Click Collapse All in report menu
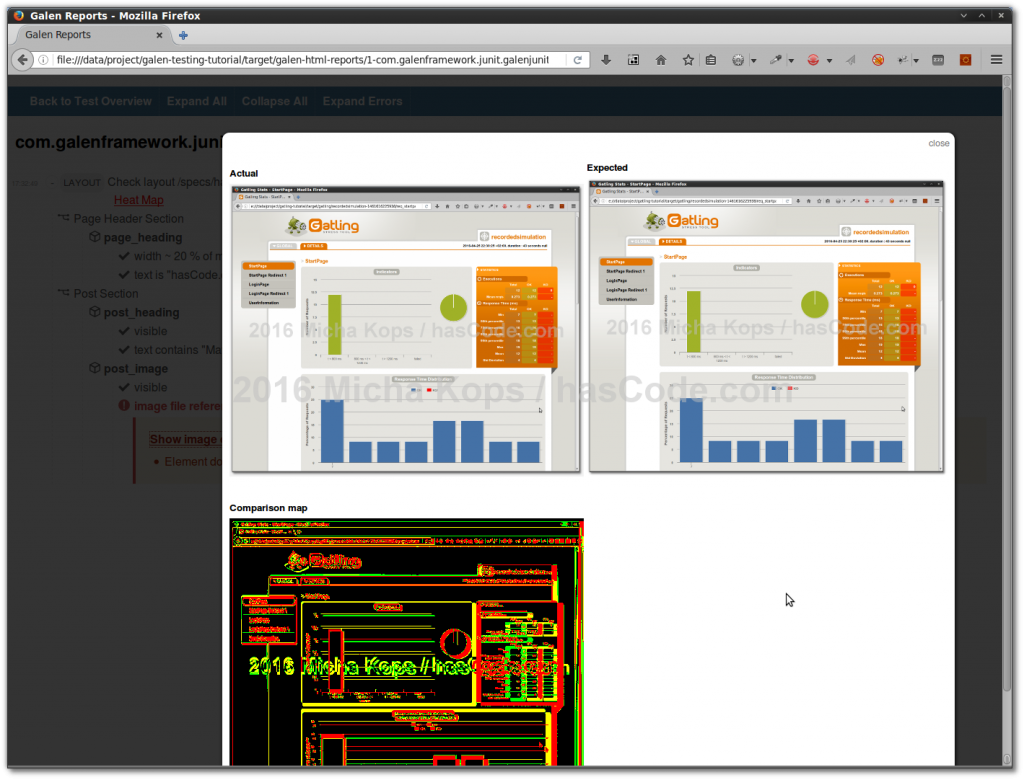The image size is (1024, 780). point(274,101)
